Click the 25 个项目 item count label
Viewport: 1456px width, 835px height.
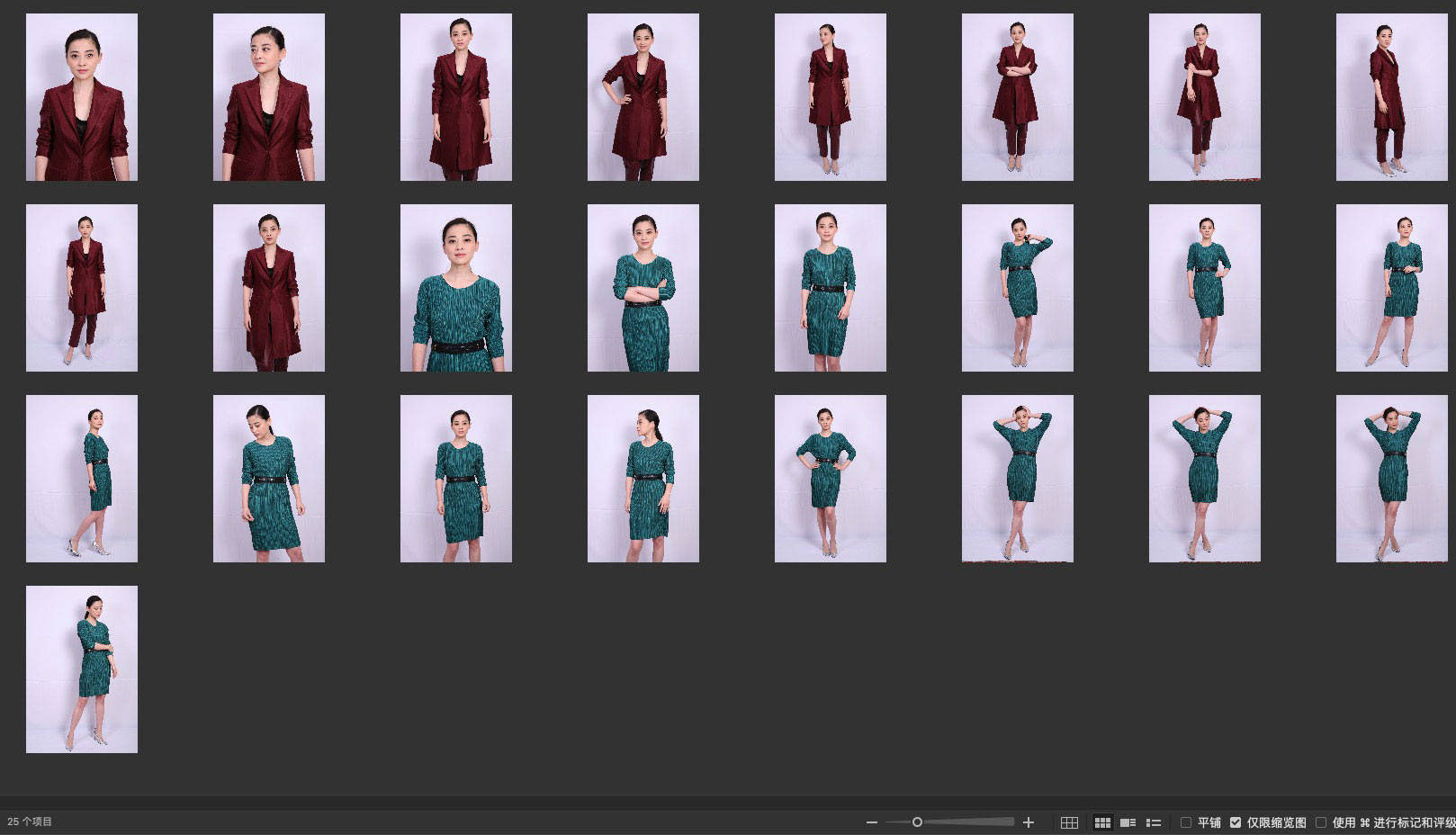[x=30, y=822]
